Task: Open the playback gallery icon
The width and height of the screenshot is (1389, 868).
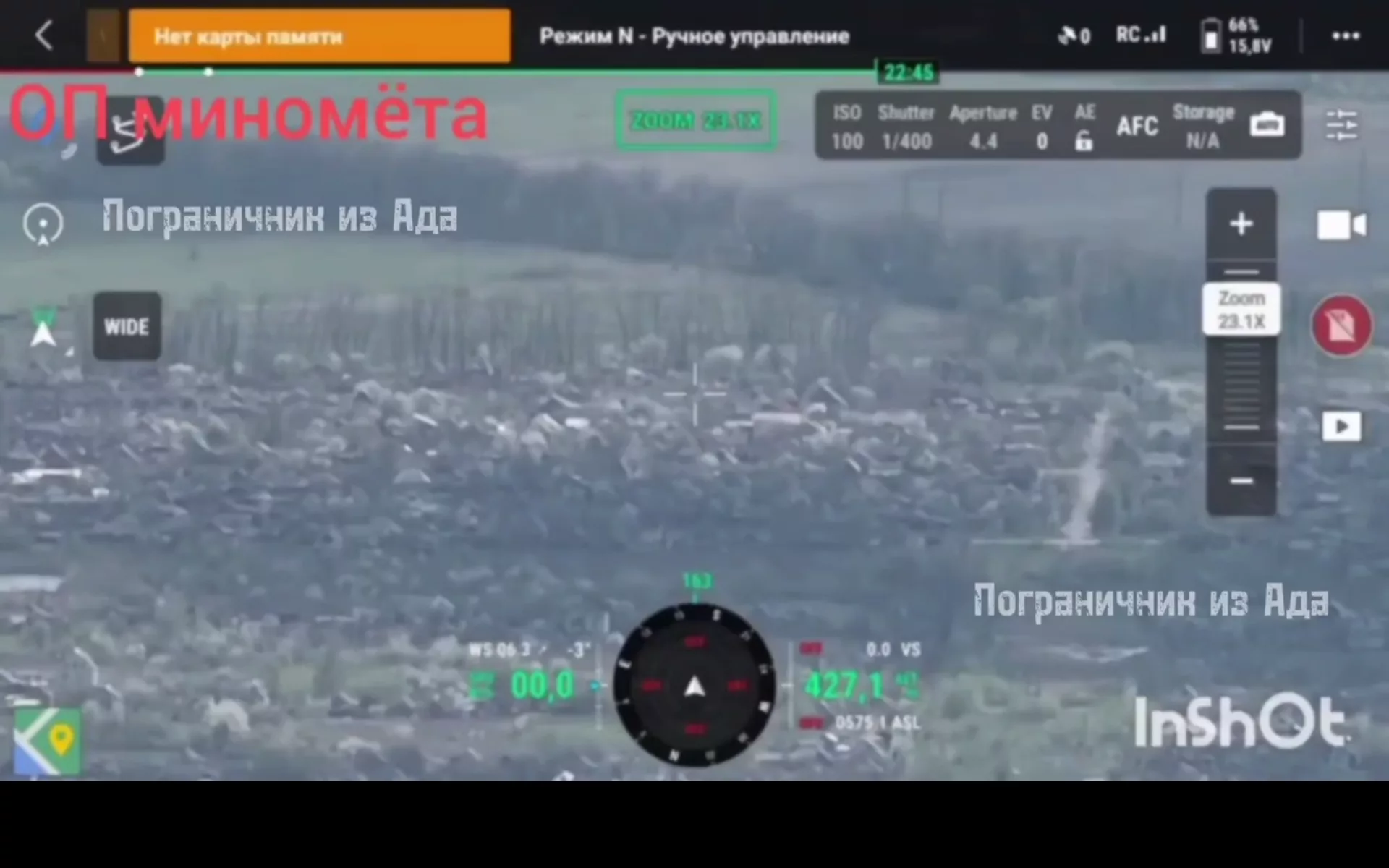Action: (1341, 426)
